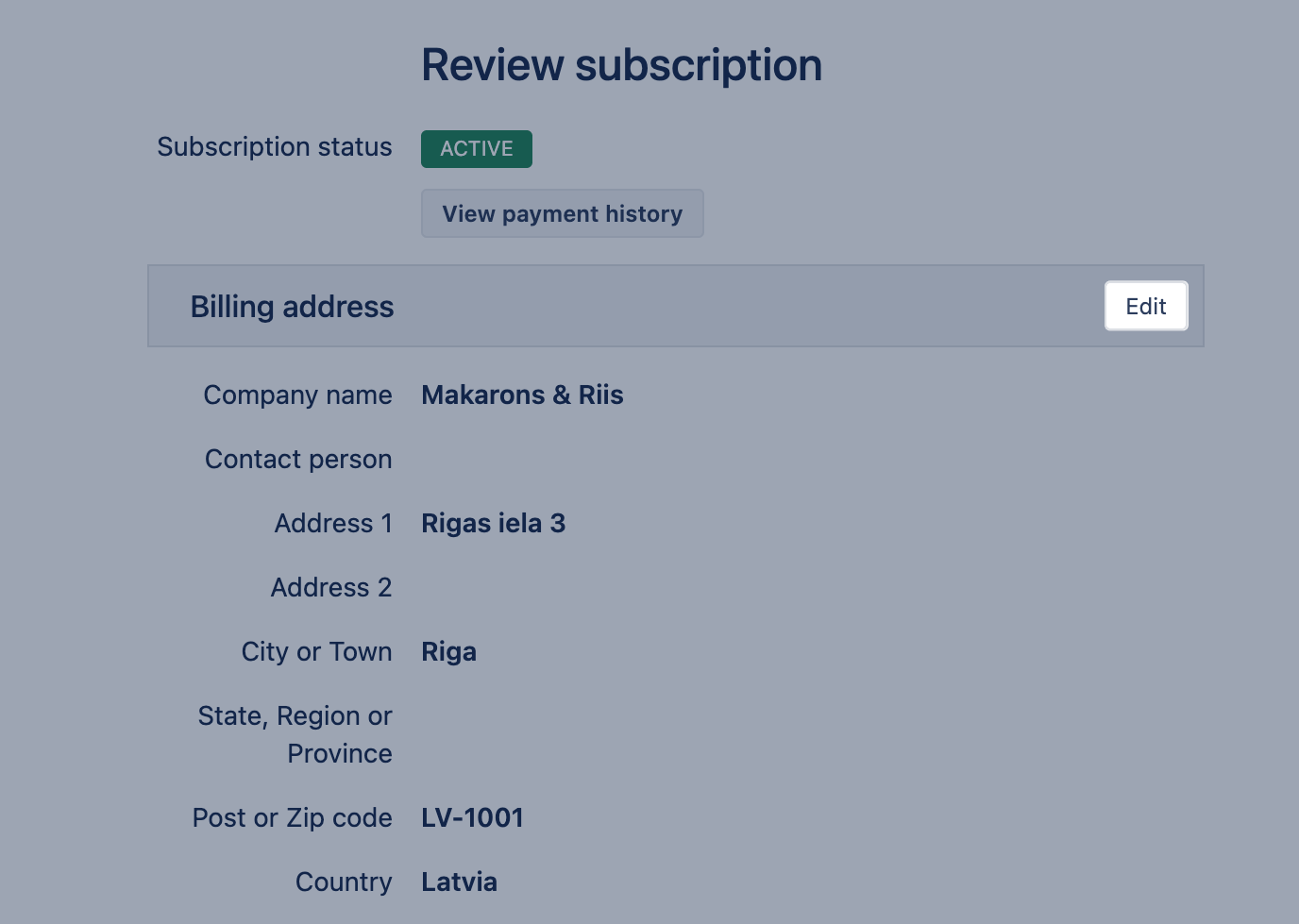Select the Rigas iela 3 address text
Viewport: 1299px width, 924px height.
[493, 524]
